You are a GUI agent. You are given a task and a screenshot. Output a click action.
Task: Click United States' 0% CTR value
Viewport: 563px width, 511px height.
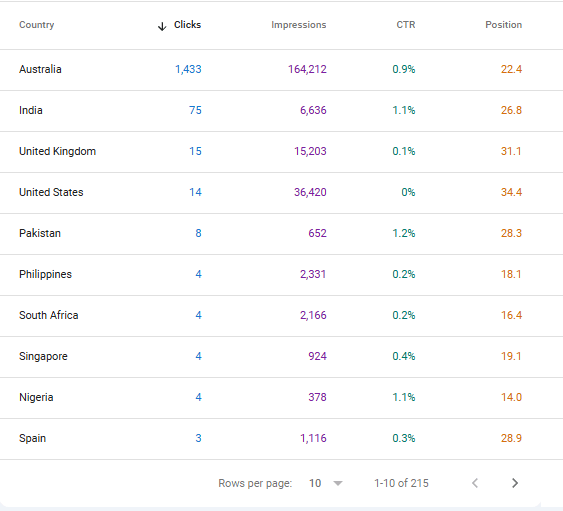[x=408, y=192]
